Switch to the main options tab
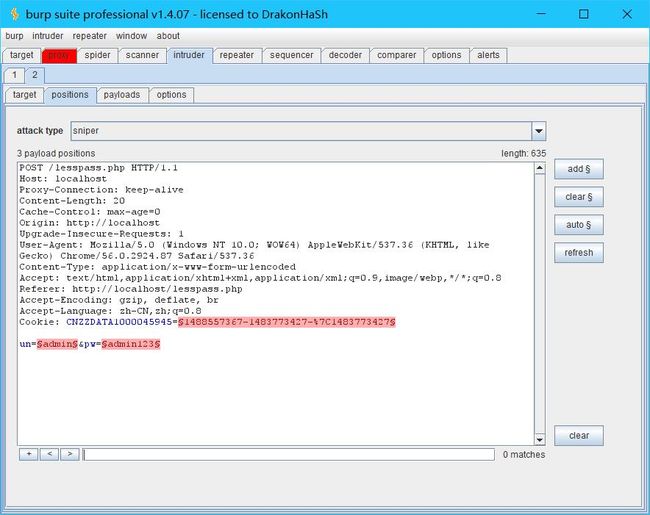 point(446,55)
